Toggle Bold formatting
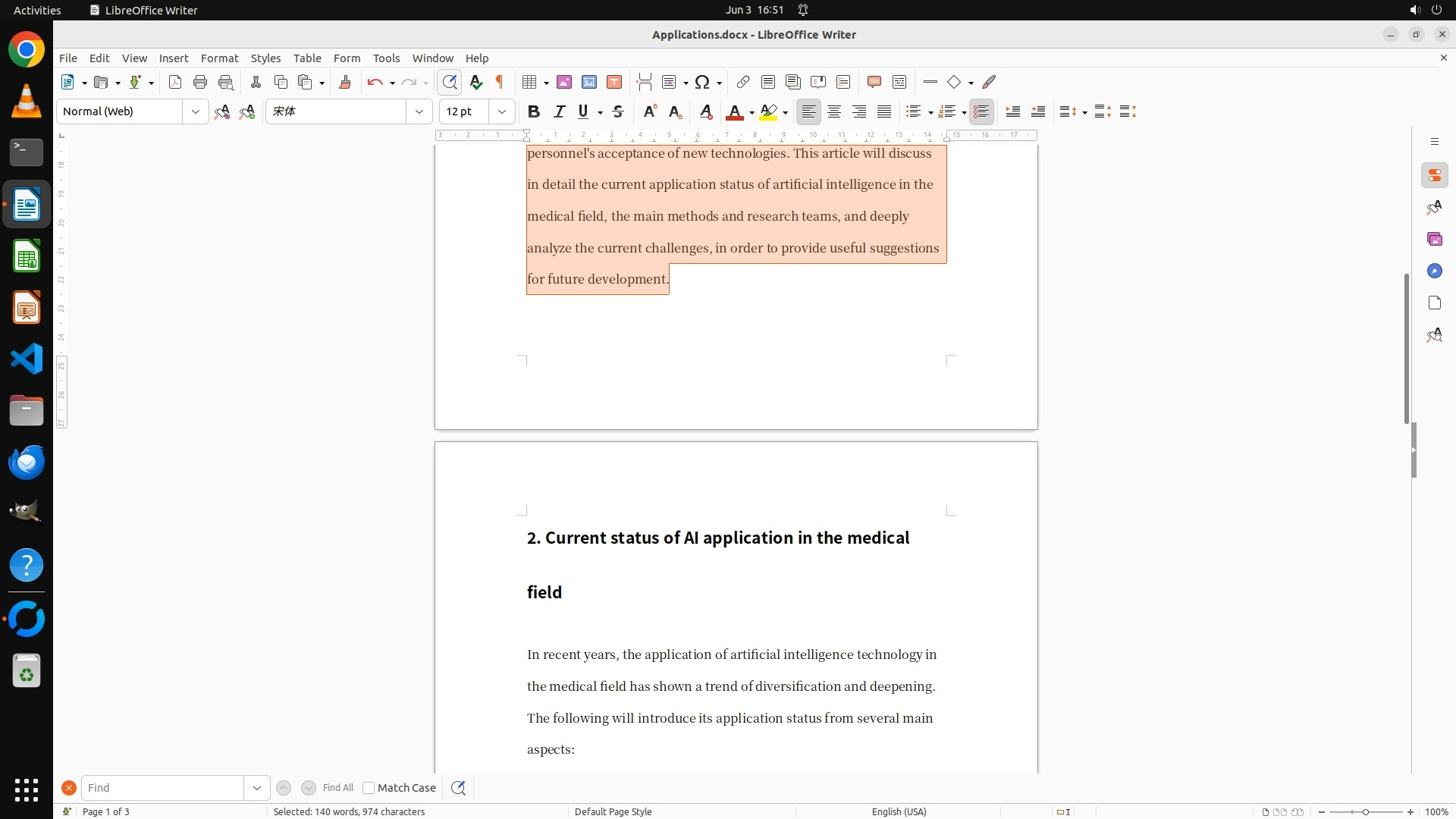 coord(534,111)
